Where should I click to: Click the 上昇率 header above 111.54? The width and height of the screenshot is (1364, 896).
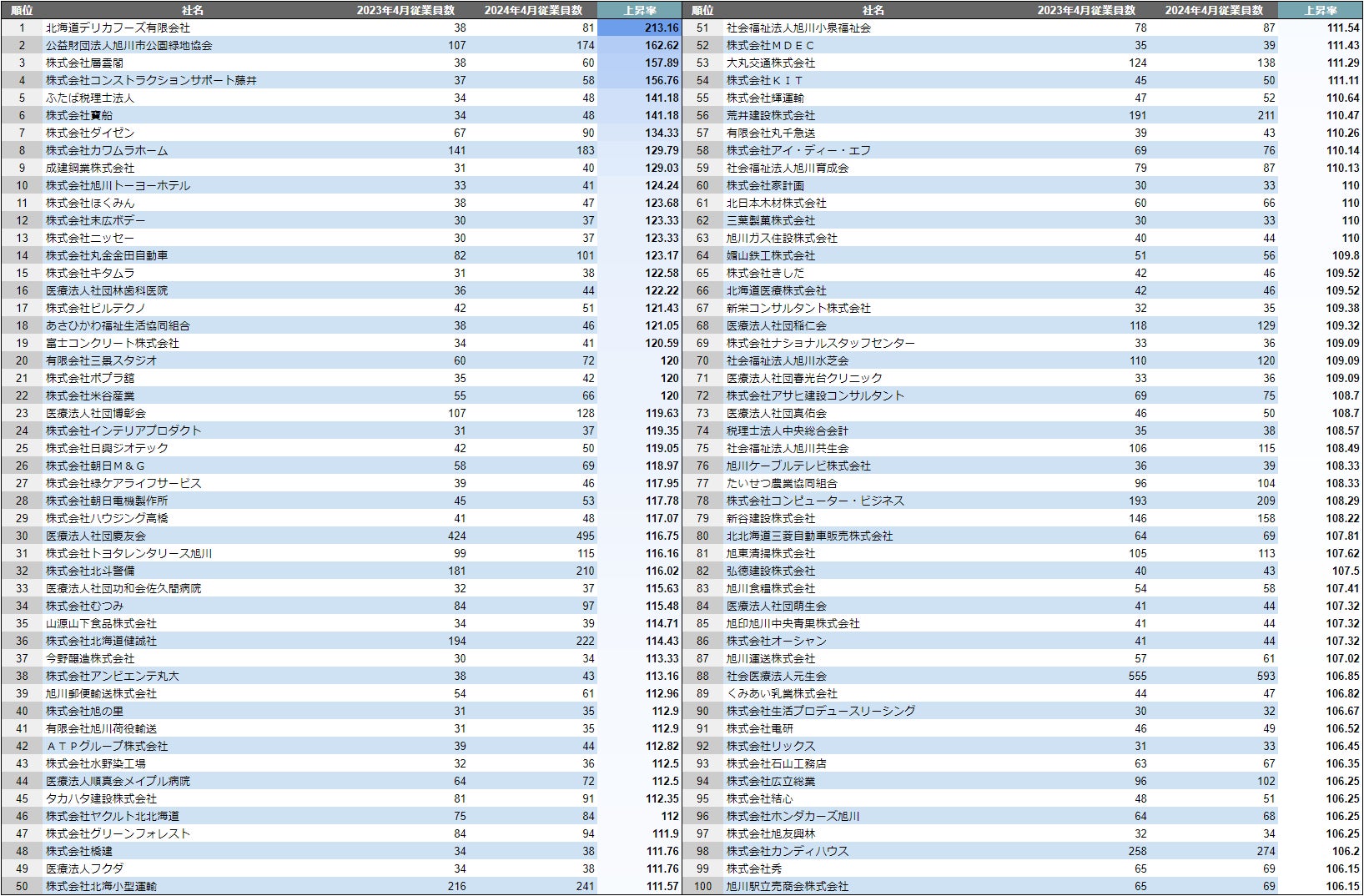point(1321,10)
